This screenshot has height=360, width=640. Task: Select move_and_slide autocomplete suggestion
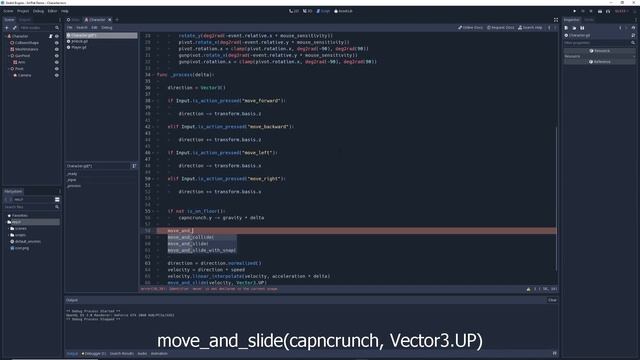[x=202, y=244]
